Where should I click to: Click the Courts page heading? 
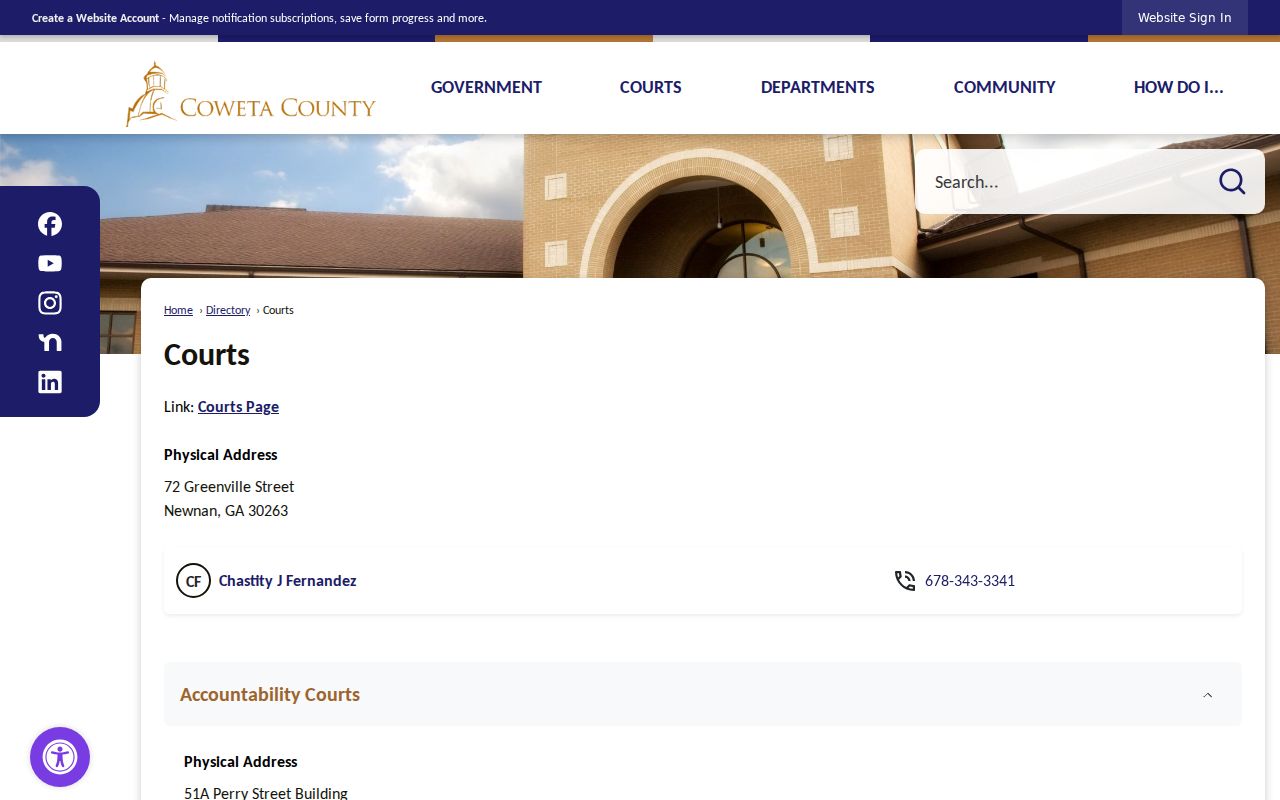[207, 355]
